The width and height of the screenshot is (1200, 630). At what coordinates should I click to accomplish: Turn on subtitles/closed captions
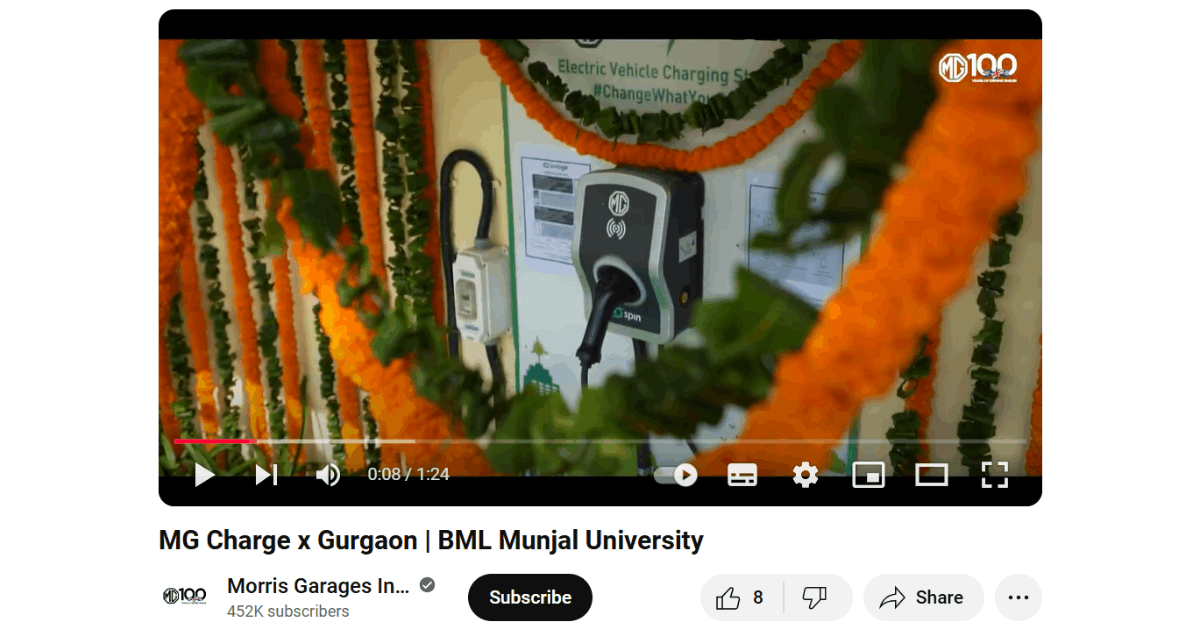(x=742, y=474)
